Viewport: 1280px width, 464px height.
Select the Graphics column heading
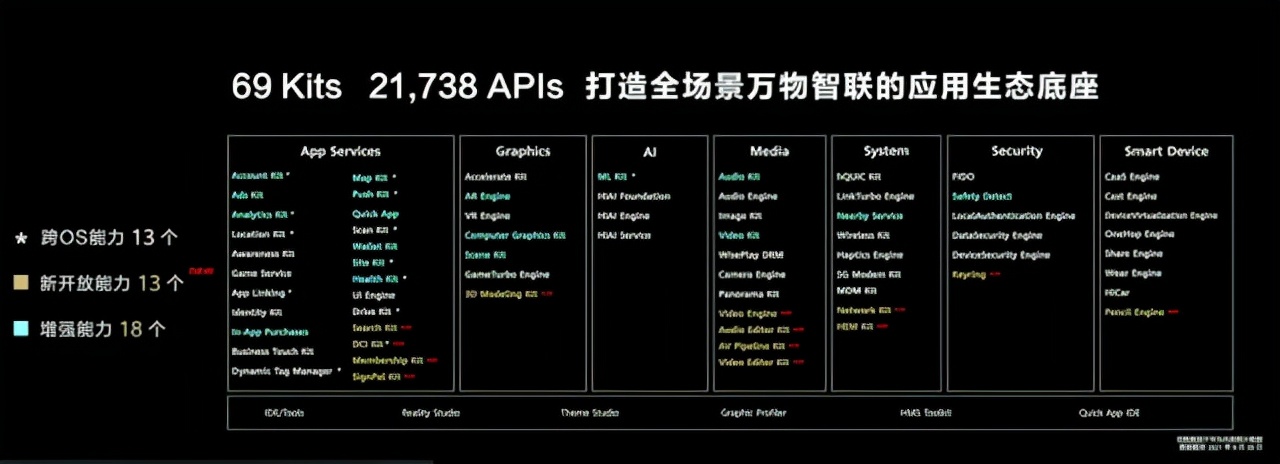523,152
